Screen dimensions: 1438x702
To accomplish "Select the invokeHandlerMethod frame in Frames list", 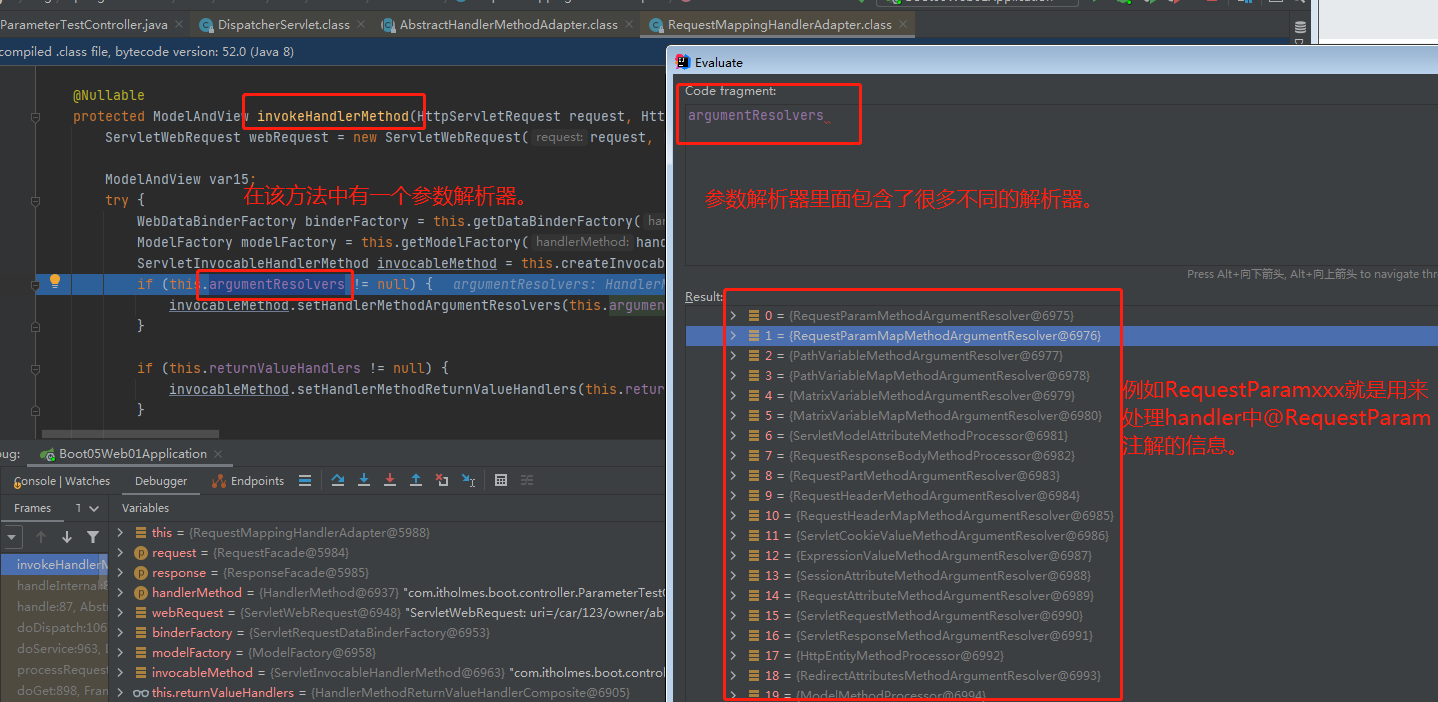I will 50,564.
